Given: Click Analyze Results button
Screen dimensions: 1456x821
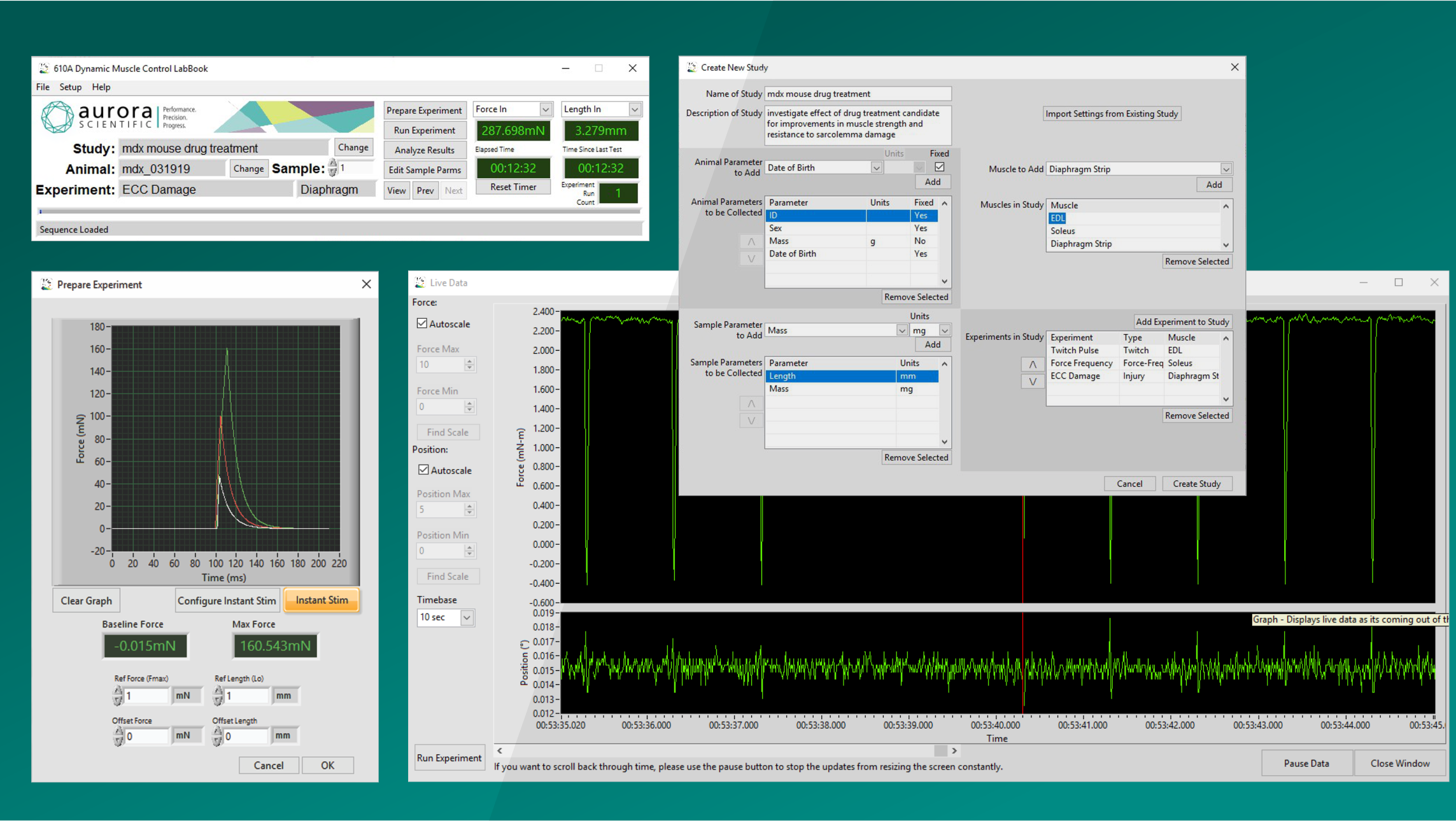Looking at the screenshot, I should (424, 150).
